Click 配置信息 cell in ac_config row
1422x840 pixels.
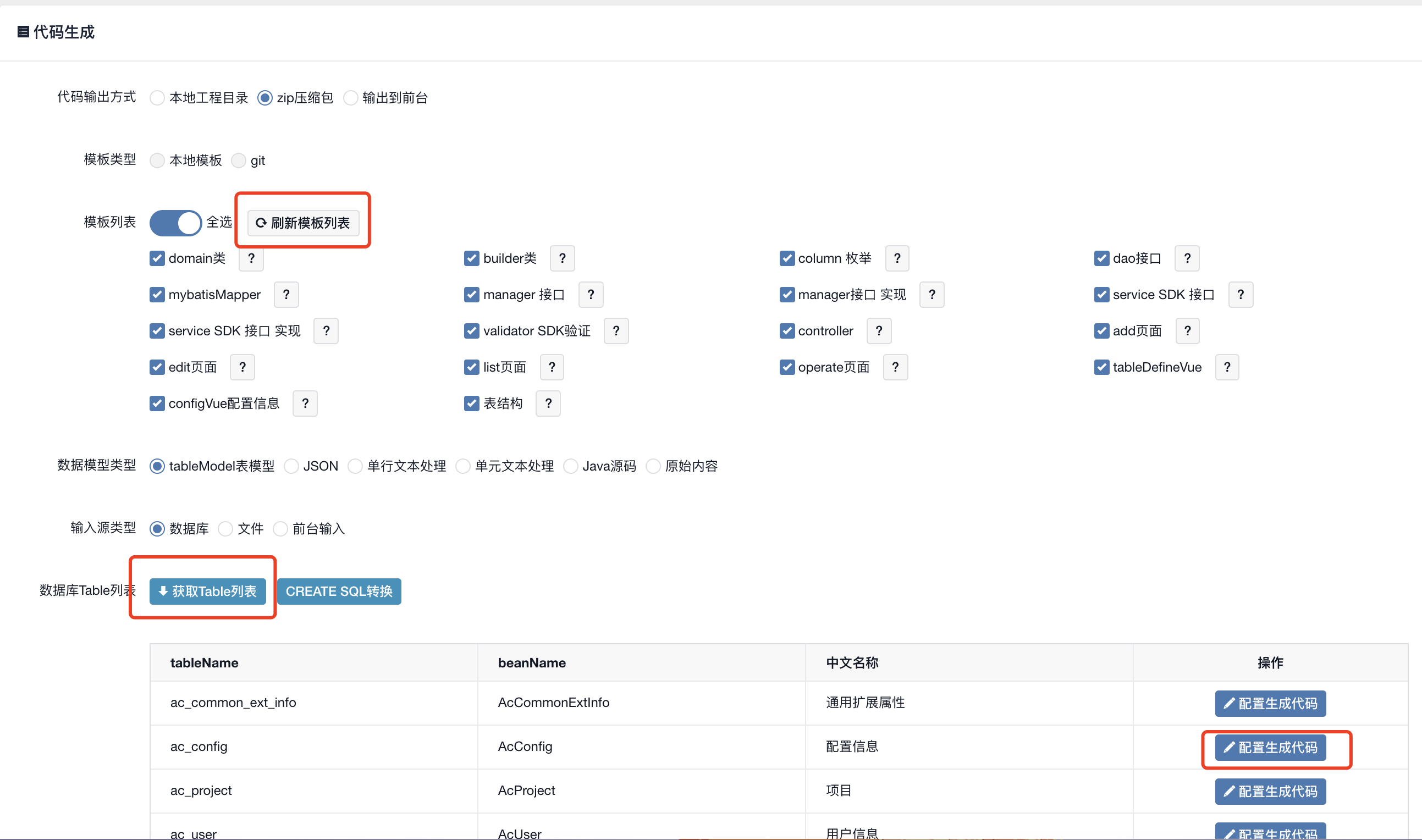(x=969, y=747)
